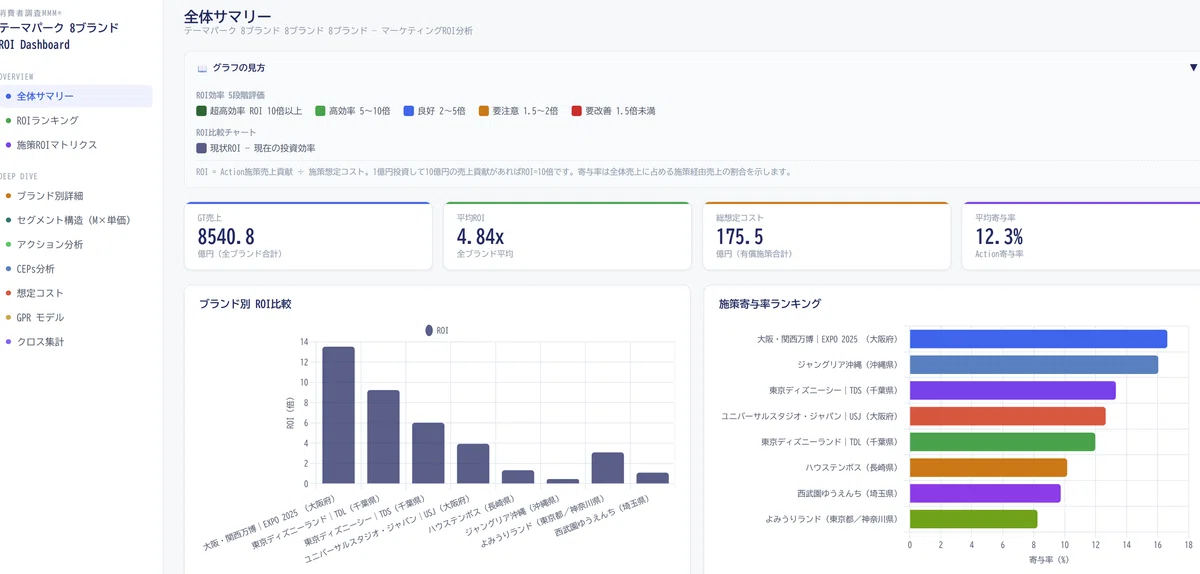
Task: Click the GT売上 8540.8 KPI card
Action: point(307,236)
